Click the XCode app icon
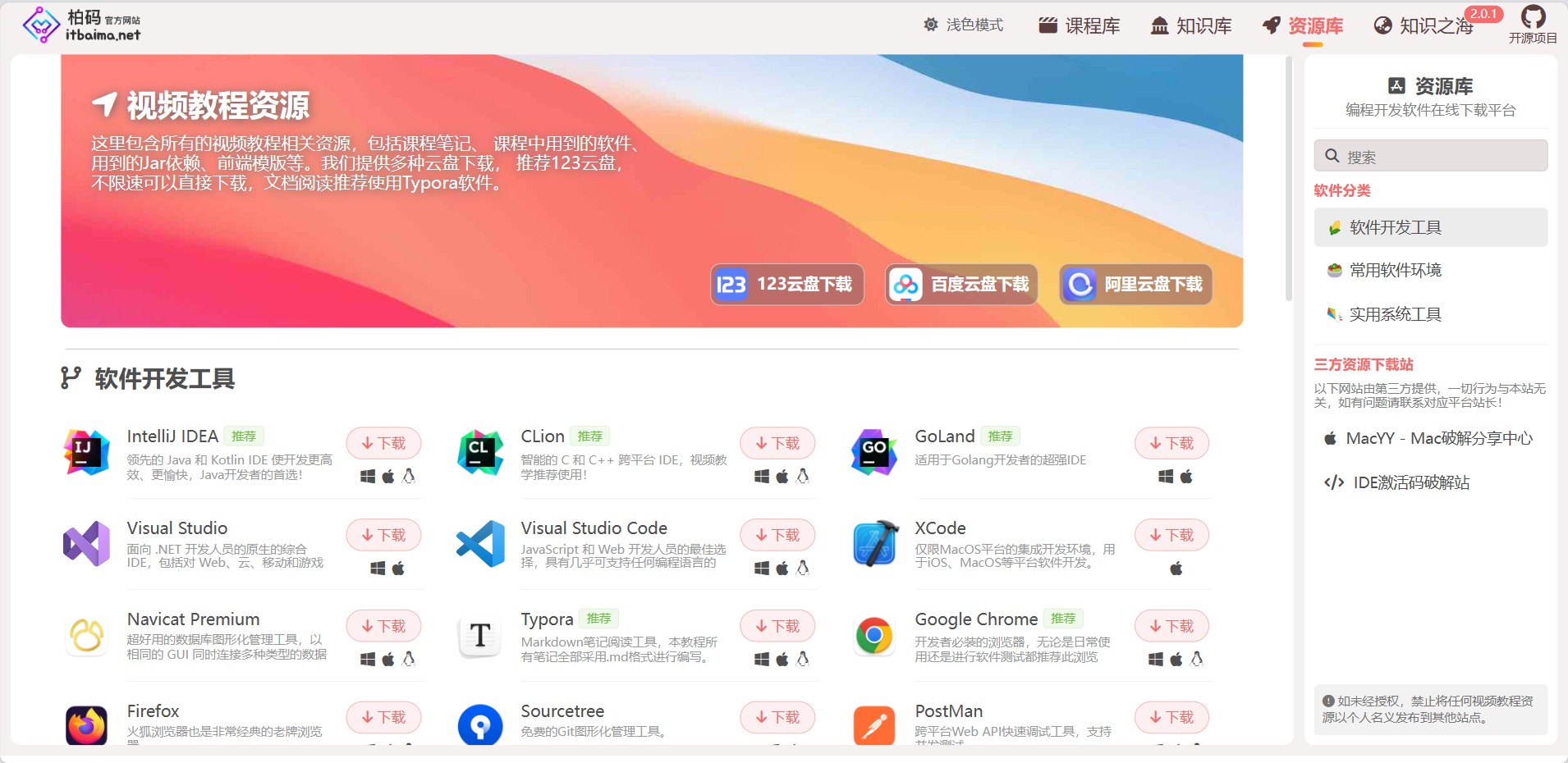Image resolution: width=1568 pixels, height=763 pixels. click(874, 543)
